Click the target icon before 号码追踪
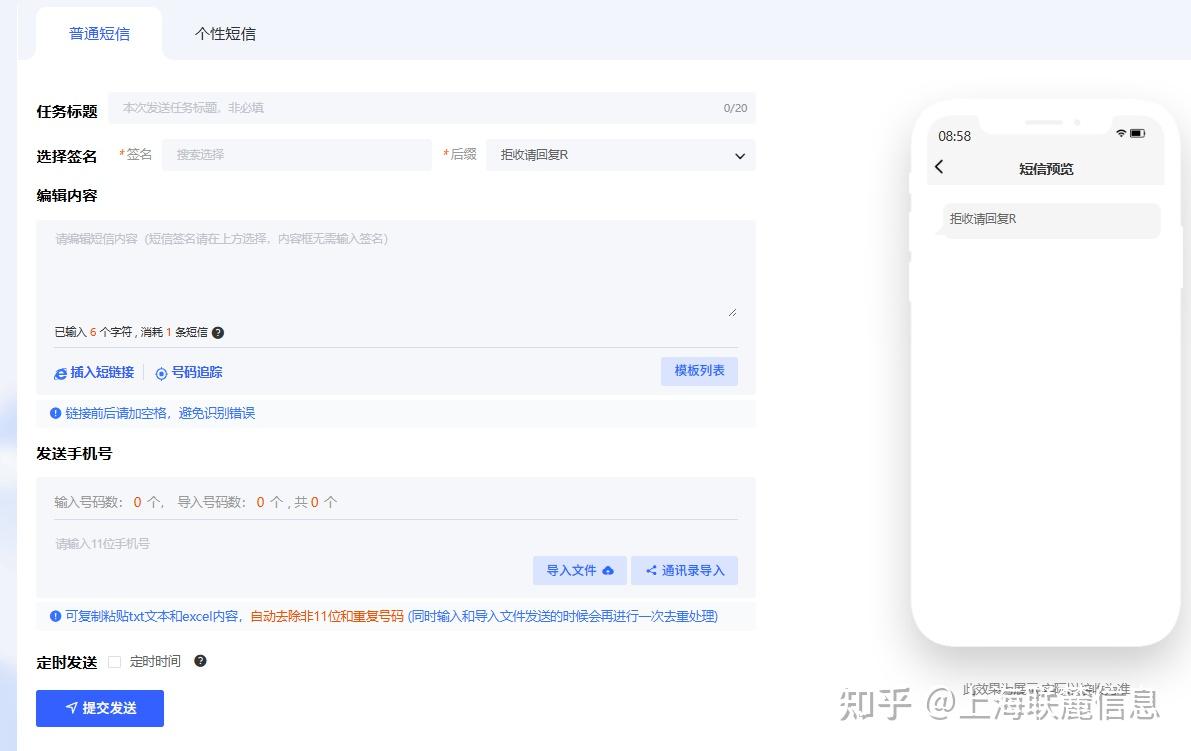 (x=161, y=373)
